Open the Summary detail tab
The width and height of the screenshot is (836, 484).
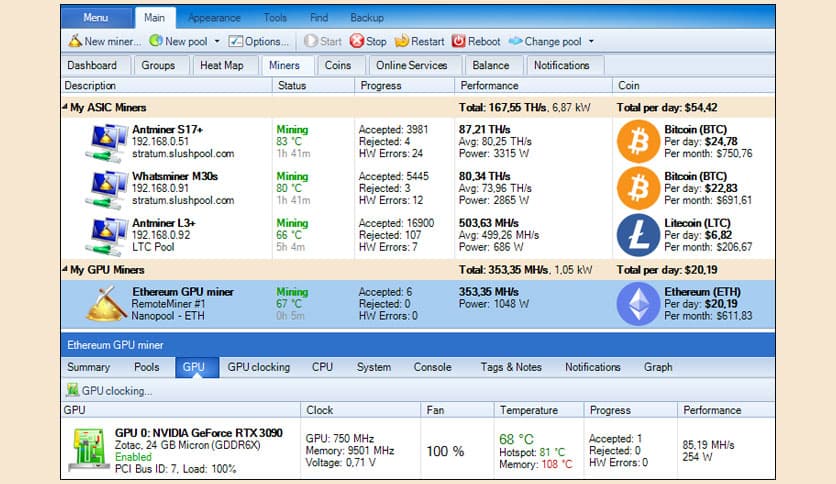tap(89, 367)
